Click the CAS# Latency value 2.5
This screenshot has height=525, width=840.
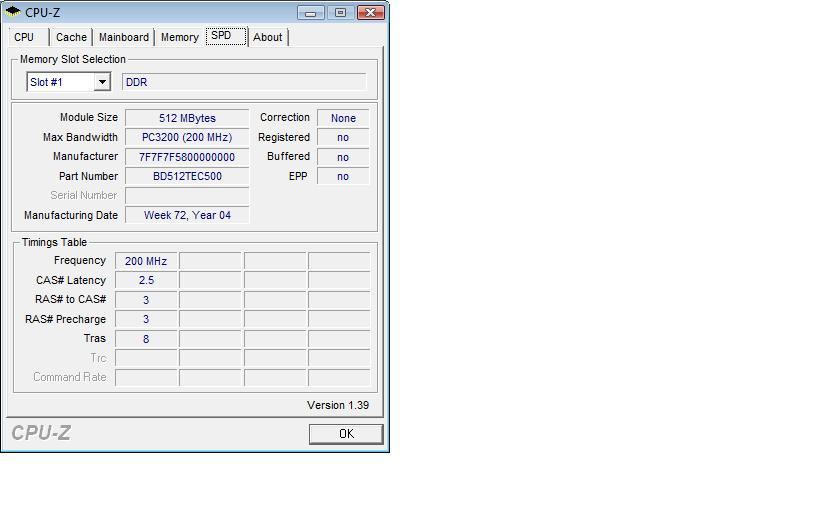pyautogui.click(x=146, y=280)
